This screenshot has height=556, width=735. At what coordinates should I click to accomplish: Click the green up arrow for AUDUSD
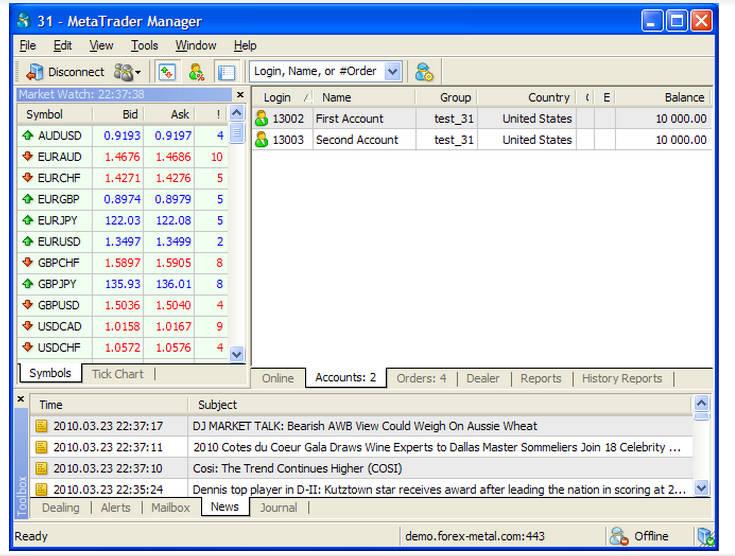click(28, 135)
